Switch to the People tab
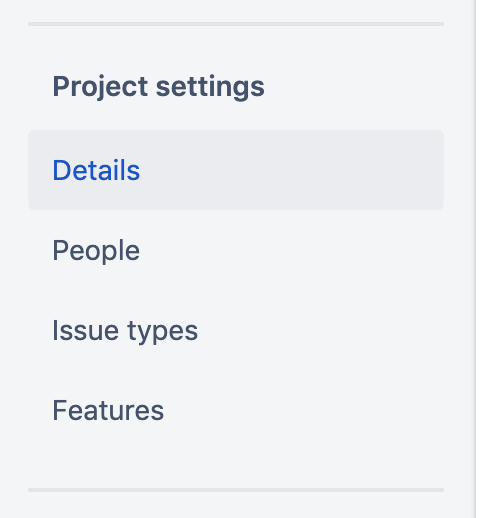This screenshot has height=518, width=496. 236,250
